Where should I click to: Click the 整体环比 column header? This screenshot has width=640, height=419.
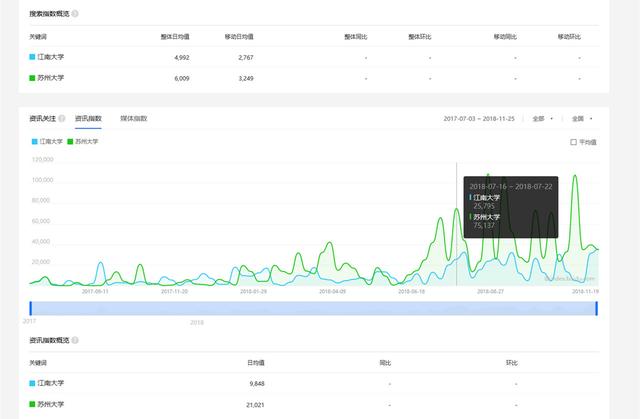pyautogui.click(x=420, y=37)
